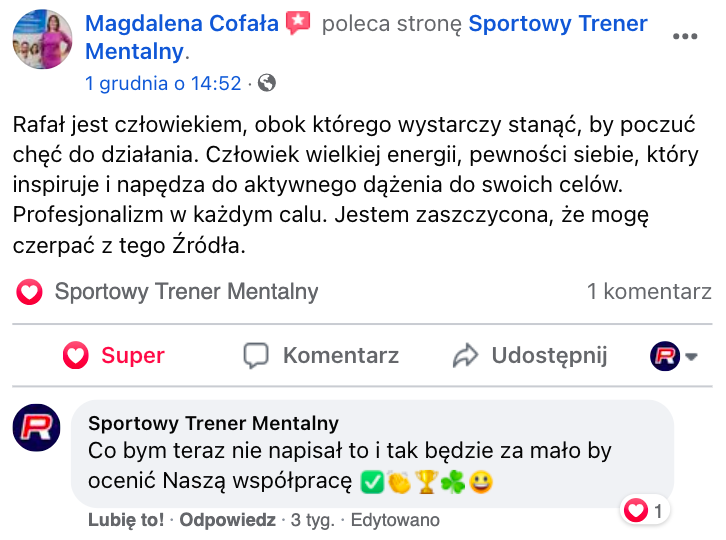Image resolution: width=726 pixels, height=540 pixels.
Task: Open the three-dot post options menu
Action: coord(685,36)
